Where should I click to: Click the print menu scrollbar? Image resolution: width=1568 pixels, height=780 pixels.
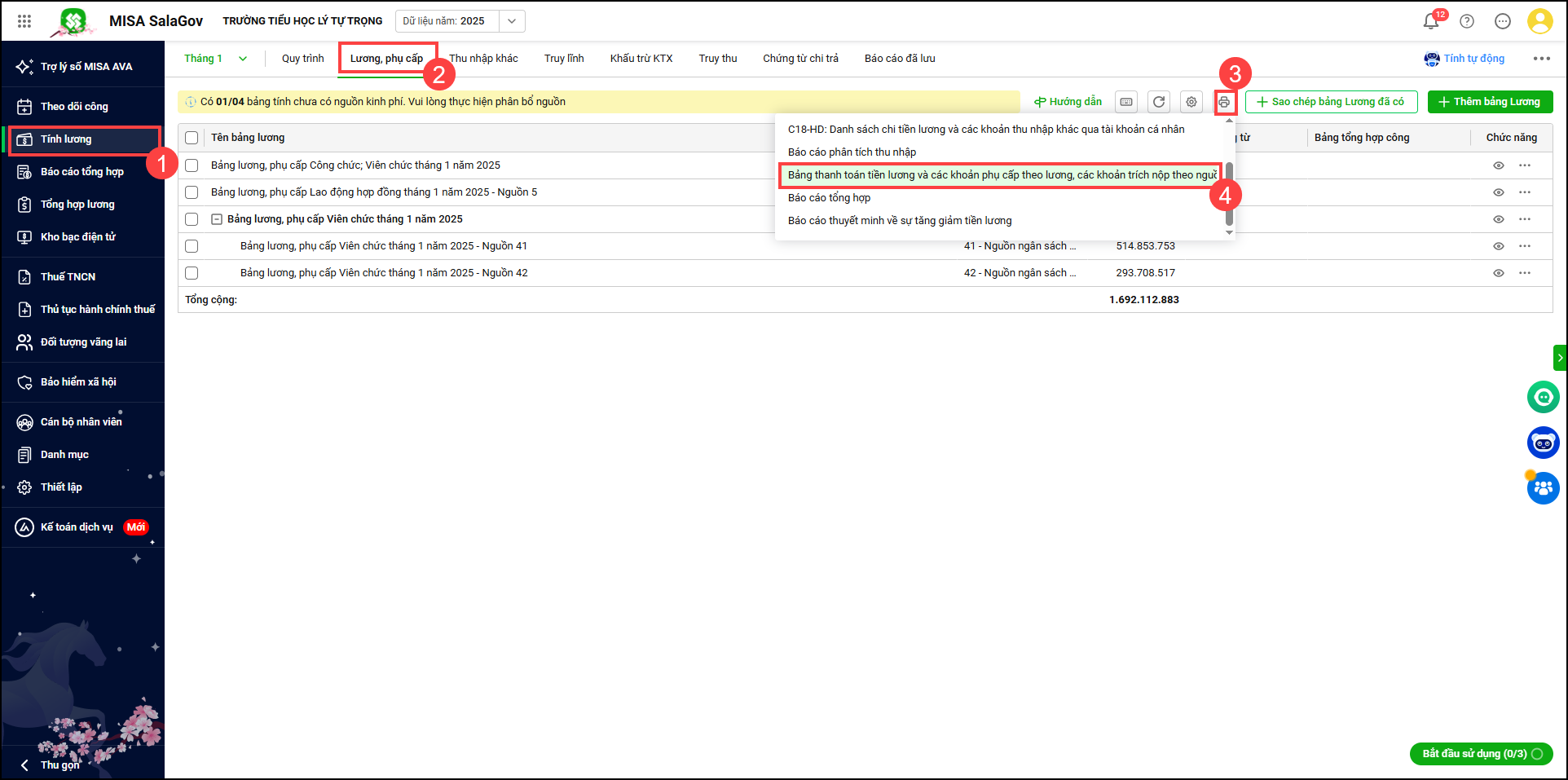1229,196
